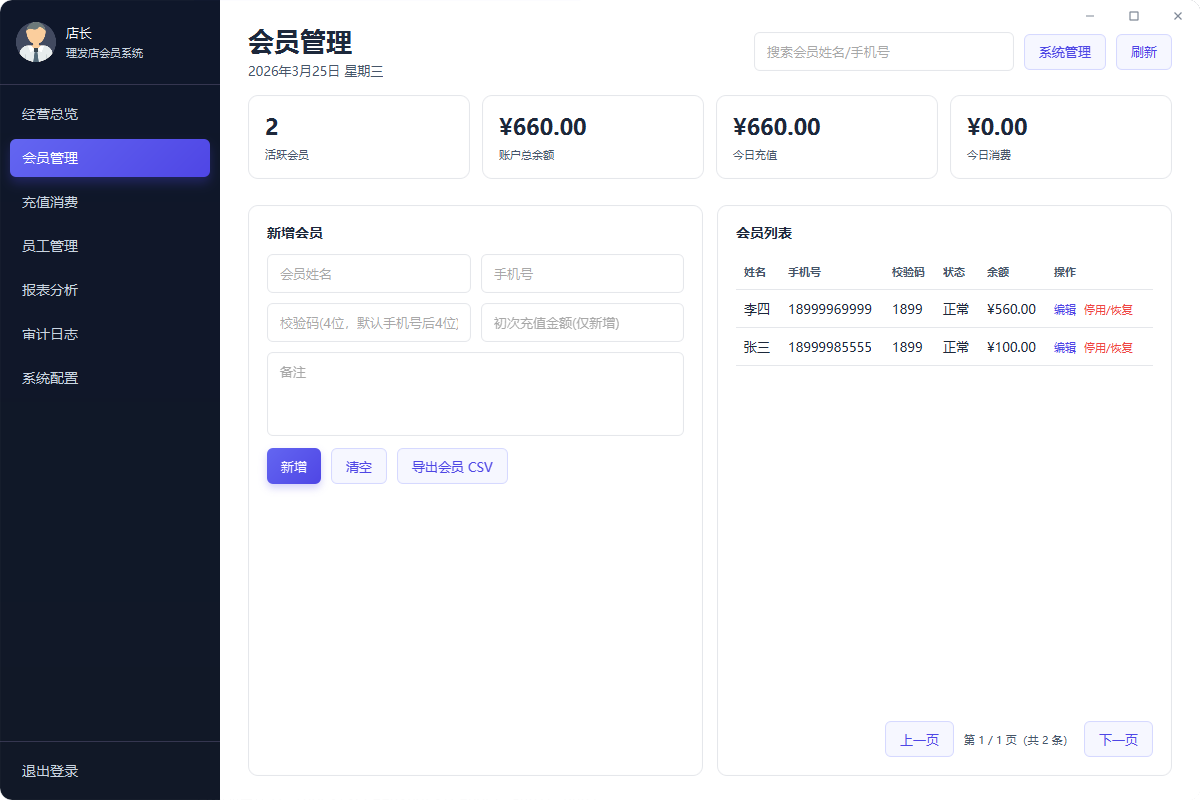Viewport: 1200px width, 800px height.
Task: Click the 备注 remarks text area
Action: [475, 393]
